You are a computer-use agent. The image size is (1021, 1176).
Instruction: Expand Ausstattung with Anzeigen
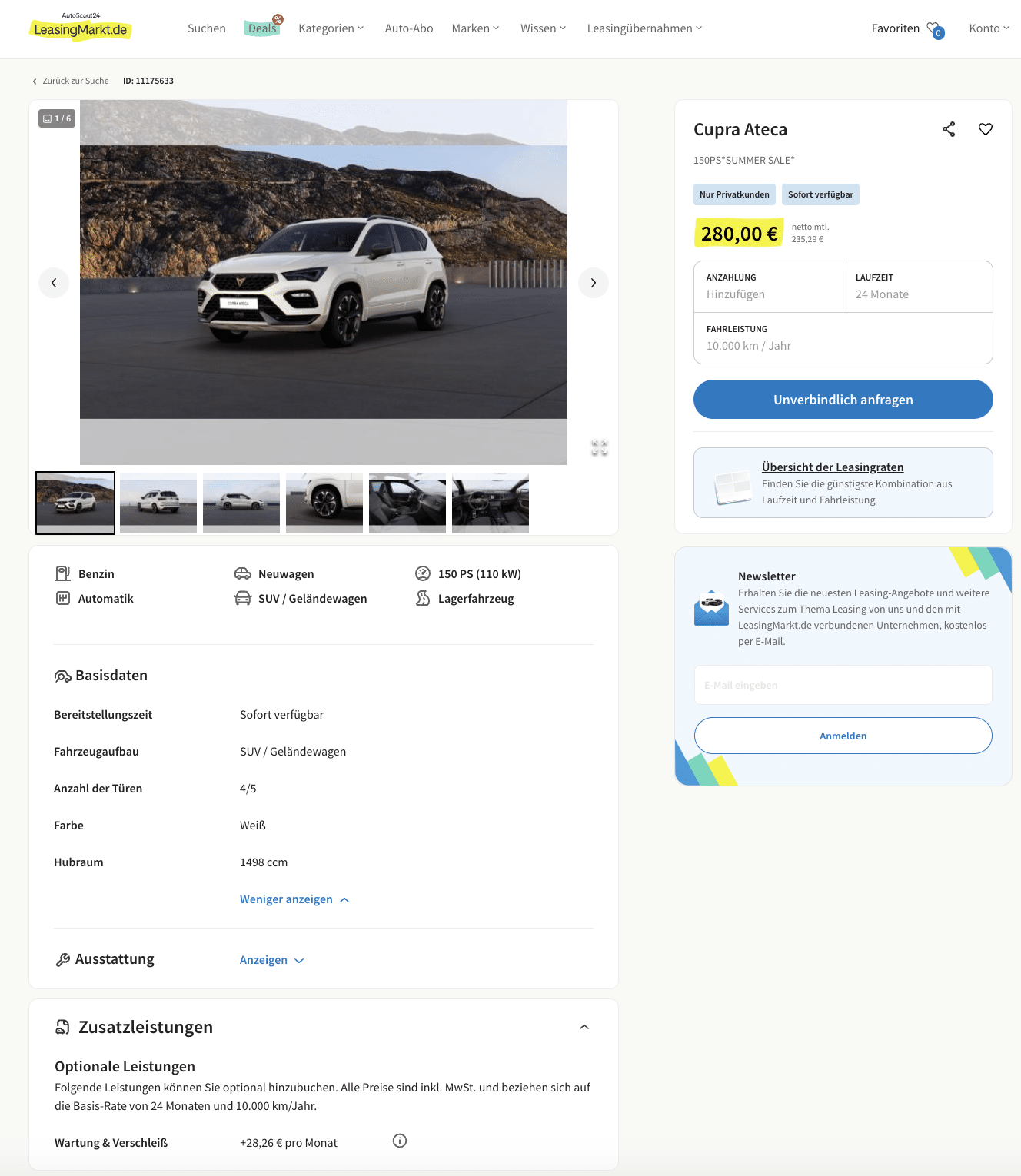pos(272,960)
